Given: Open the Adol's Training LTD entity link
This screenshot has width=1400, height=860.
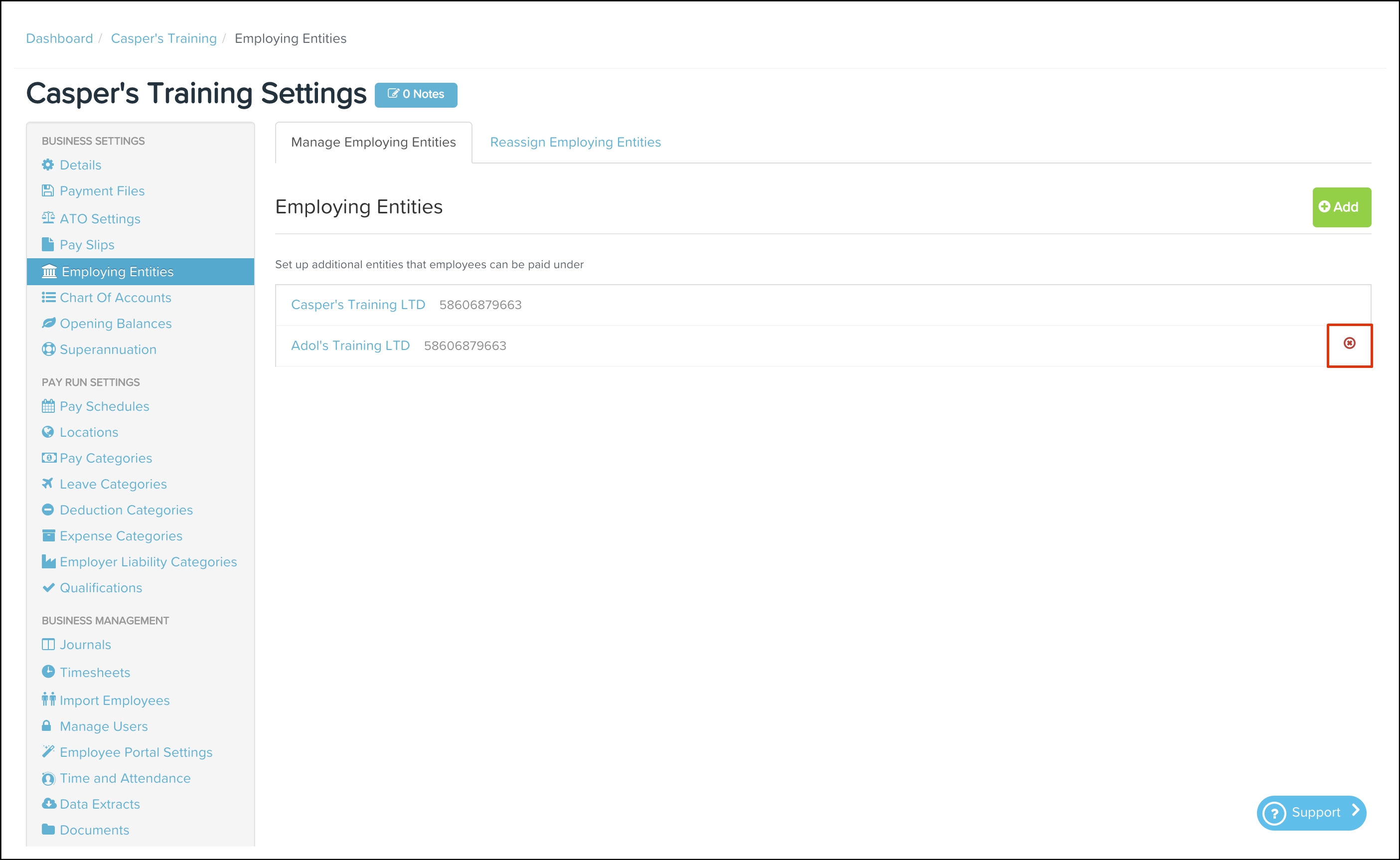Looking at the screenshot, I should [350, 346].
